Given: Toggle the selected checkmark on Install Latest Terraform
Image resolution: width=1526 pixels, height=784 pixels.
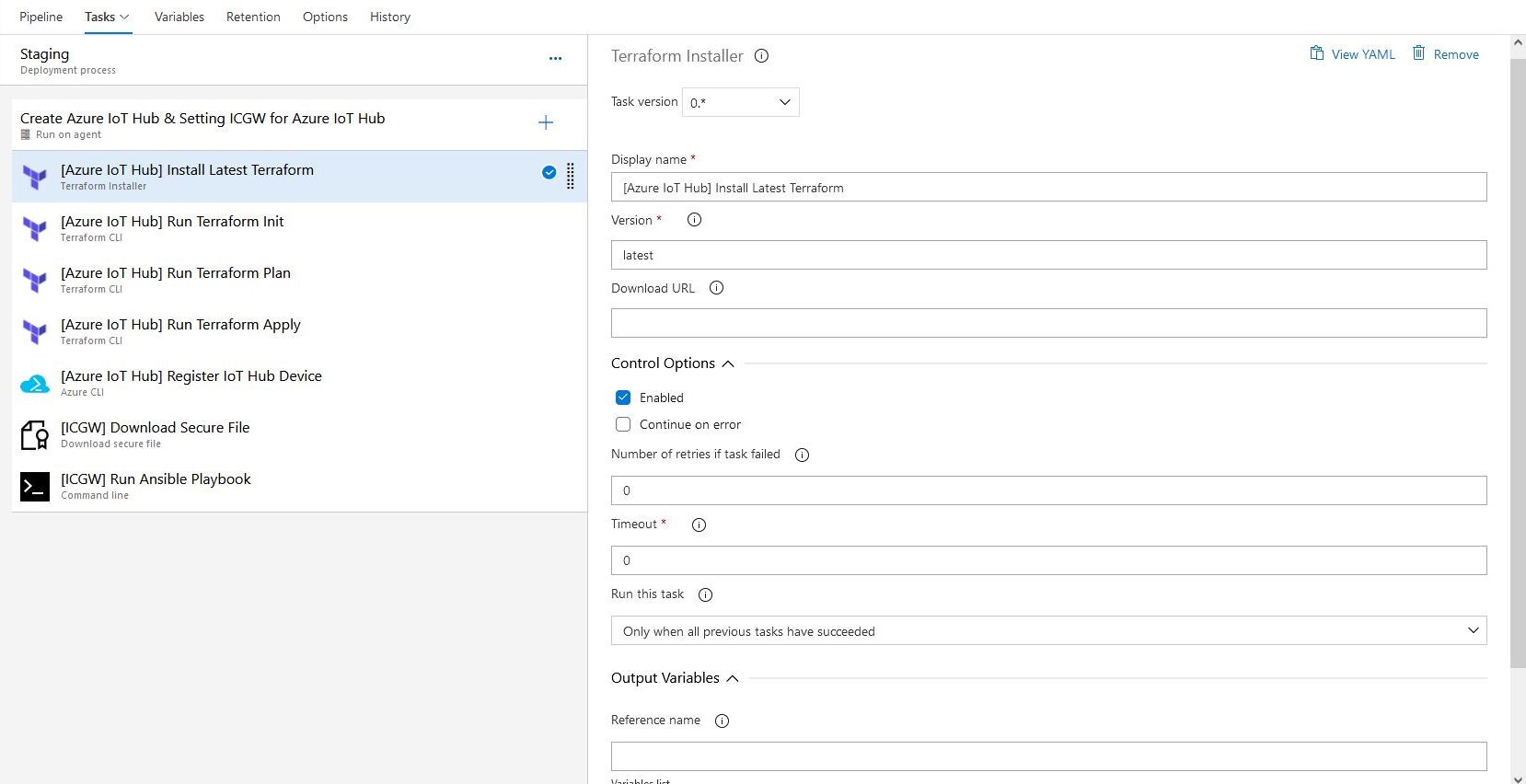Looking at the screenshot, I should 549,172.
